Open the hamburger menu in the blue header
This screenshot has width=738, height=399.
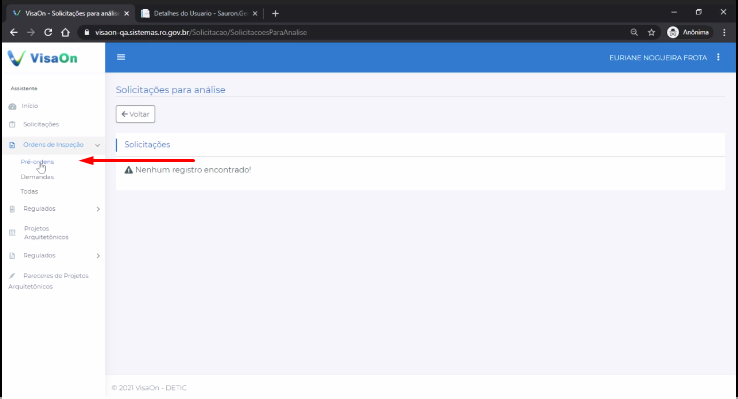121,57
